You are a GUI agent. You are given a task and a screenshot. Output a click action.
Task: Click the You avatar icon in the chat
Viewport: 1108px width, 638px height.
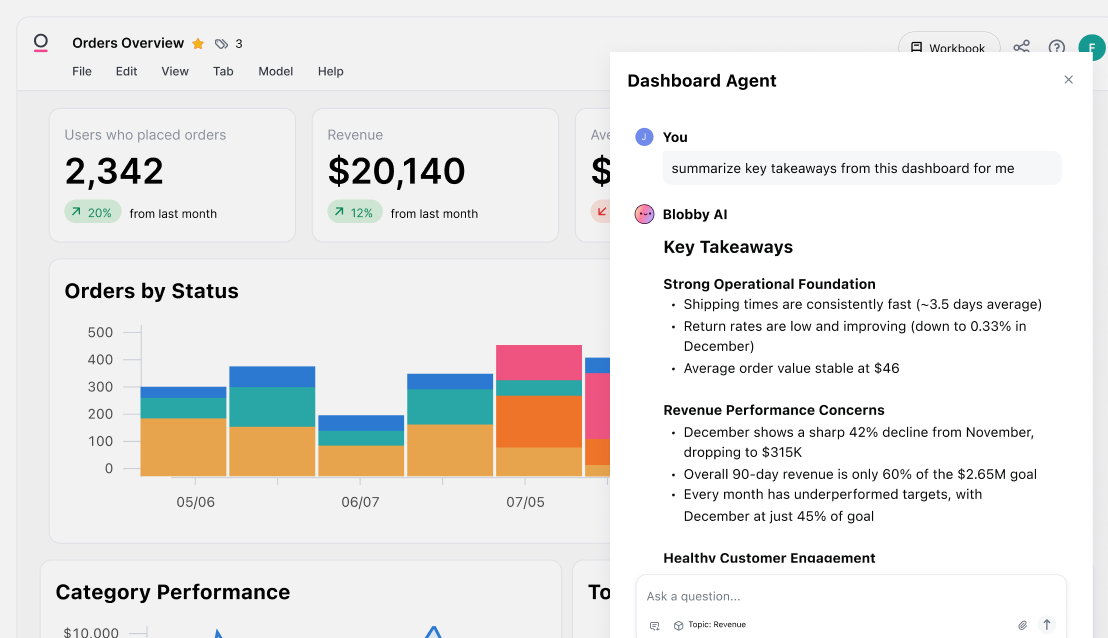coord(643,137)
